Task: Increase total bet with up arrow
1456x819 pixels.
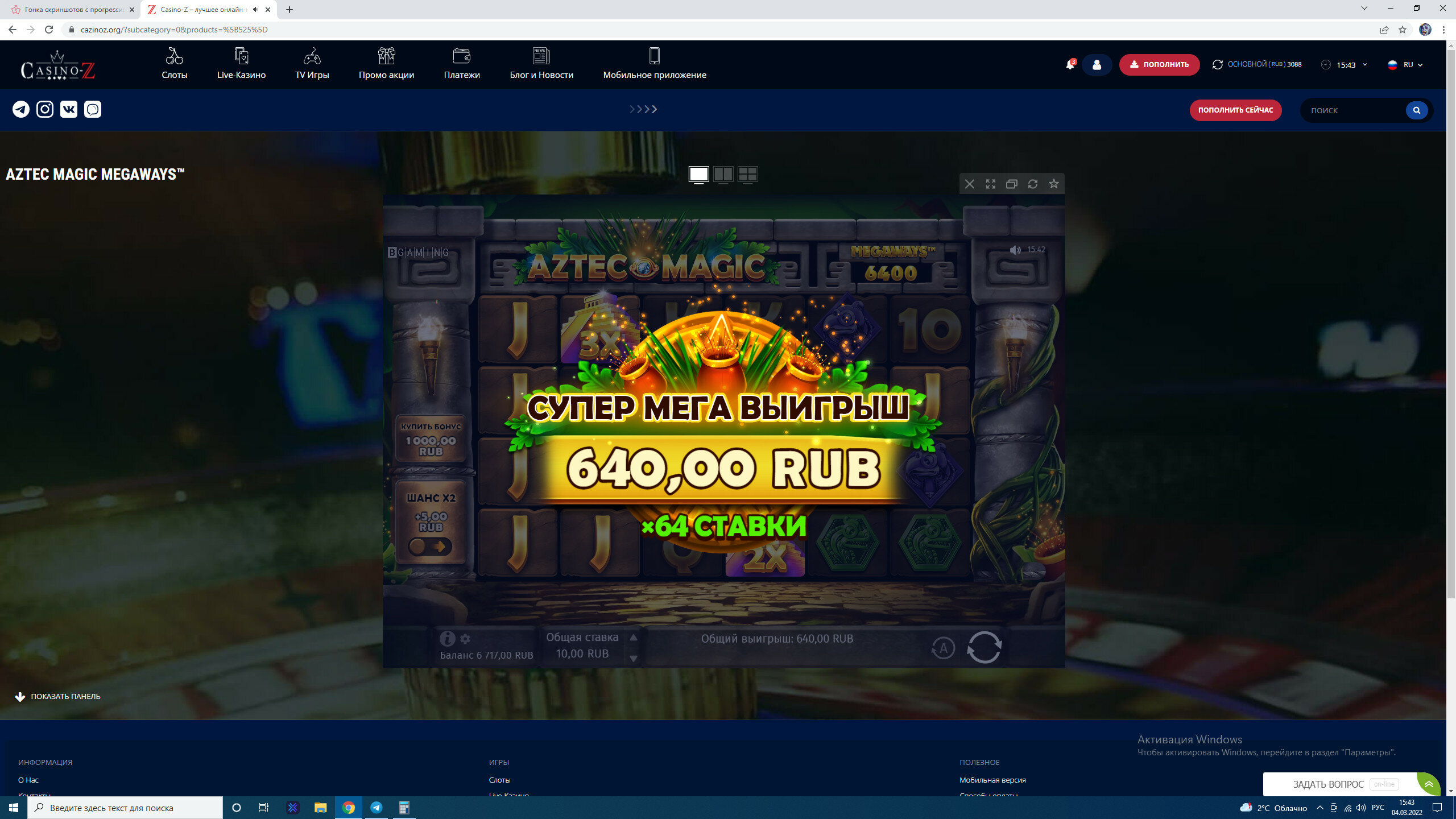Action: [x=633, y=638]
